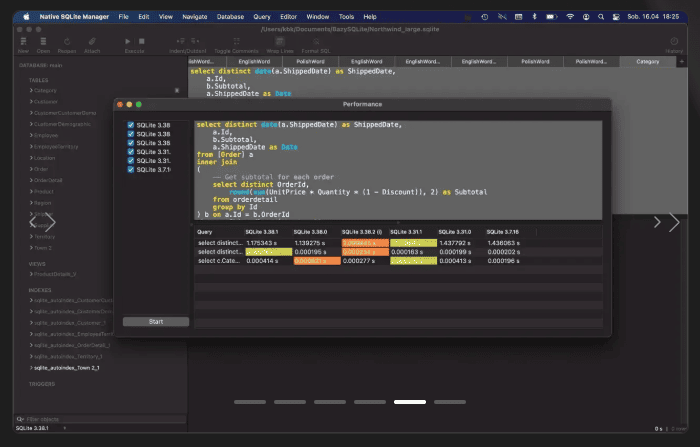Open the SQLite 3.38.1 version selector in status bar

[41, 428]
